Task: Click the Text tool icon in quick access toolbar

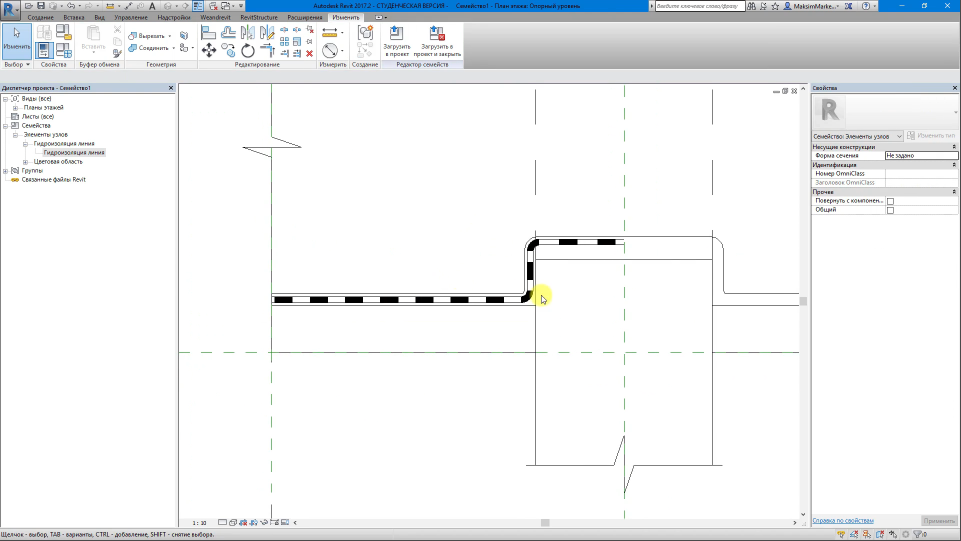Action: [x=152, y=6]
